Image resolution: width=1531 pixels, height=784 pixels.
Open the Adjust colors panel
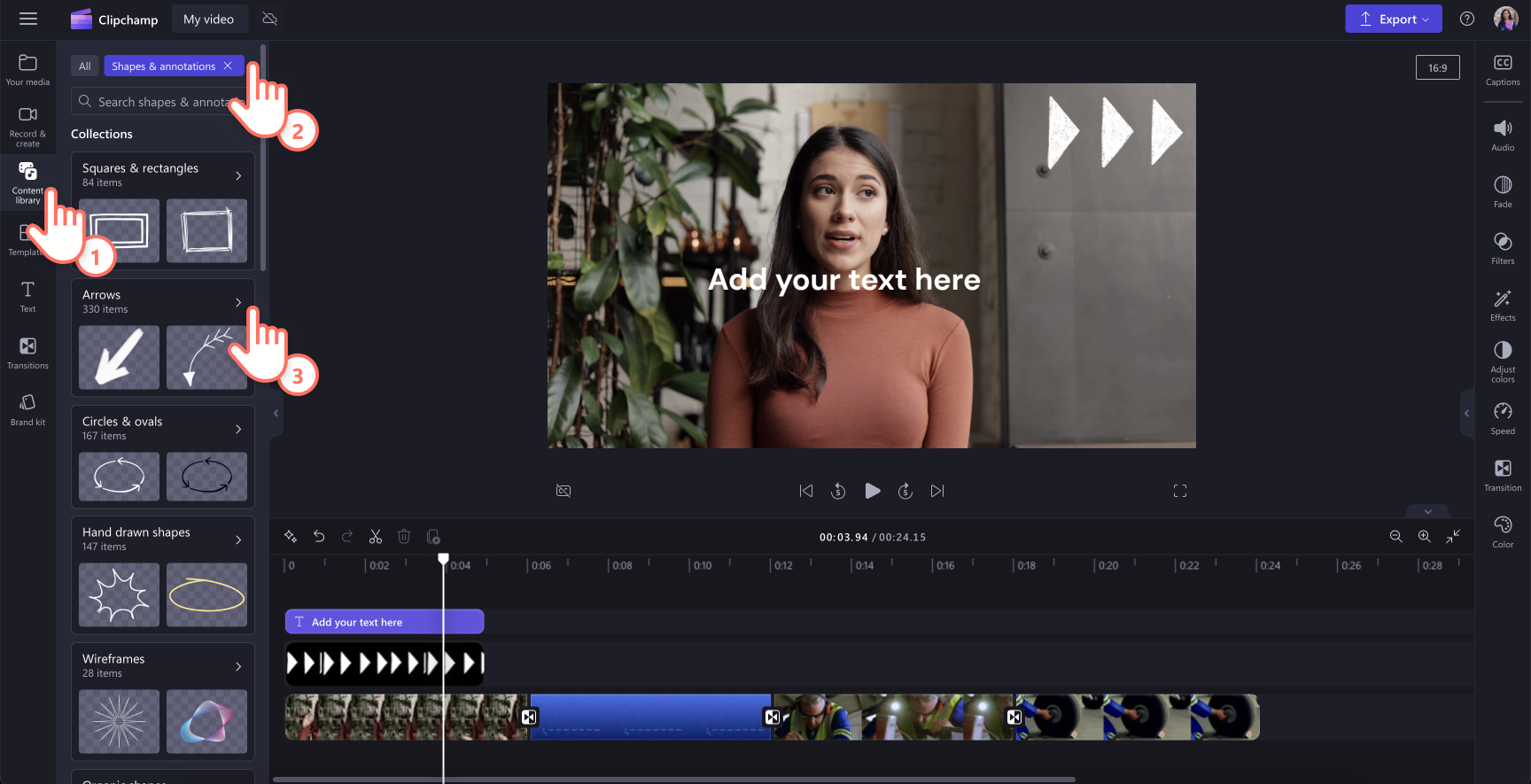pos(1503,362)
